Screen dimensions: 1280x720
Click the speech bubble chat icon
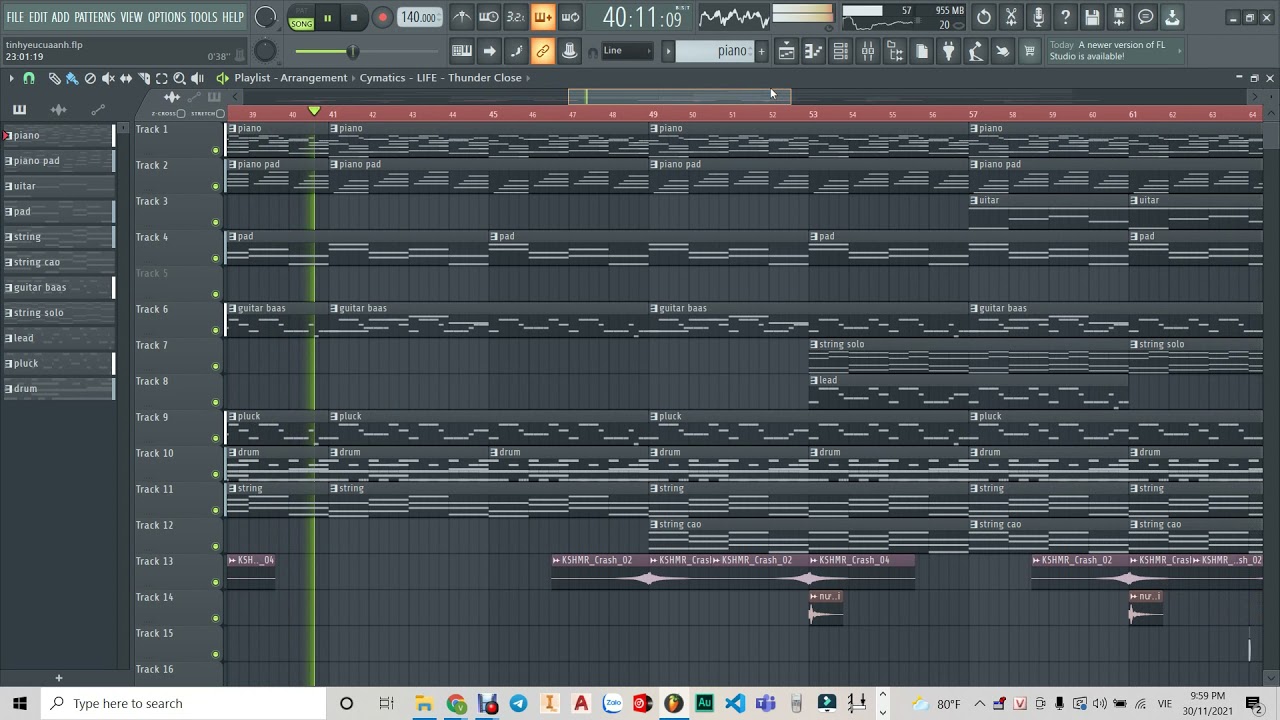click(1146, 17)
